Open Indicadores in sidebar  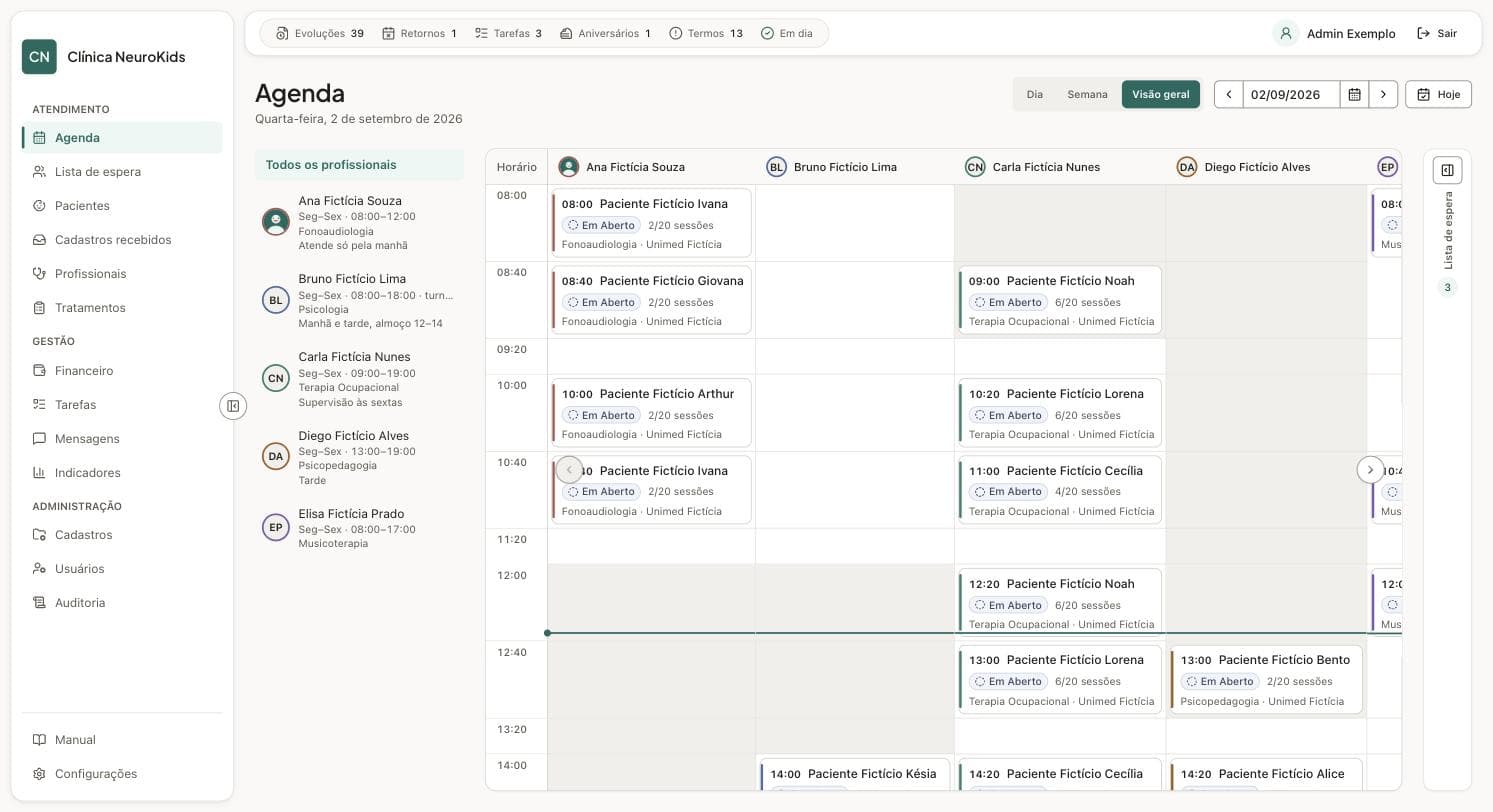coord(122,473)
